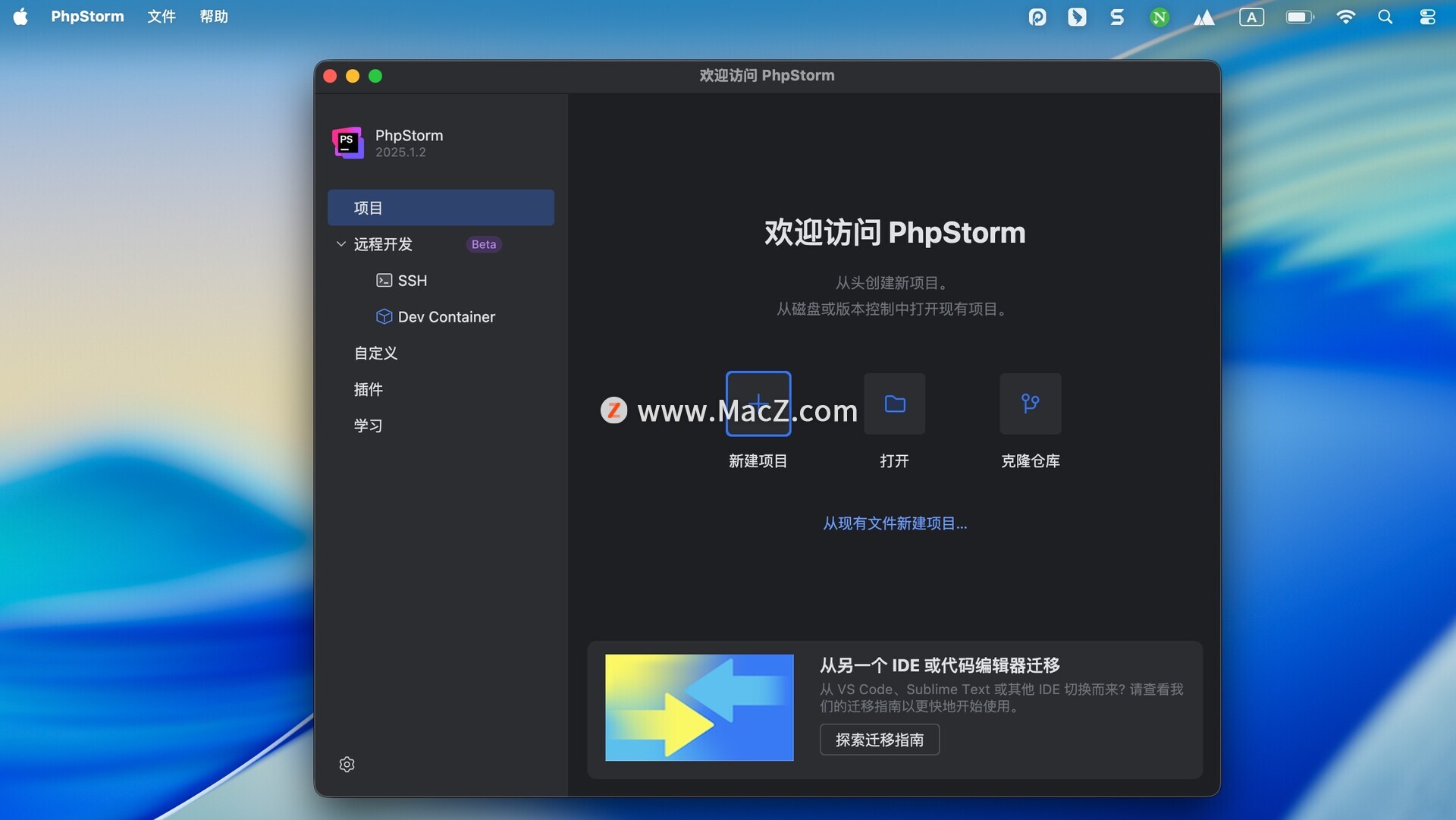Click the Open folder icon
The image size is (1456, 820).
pos(895,404)
